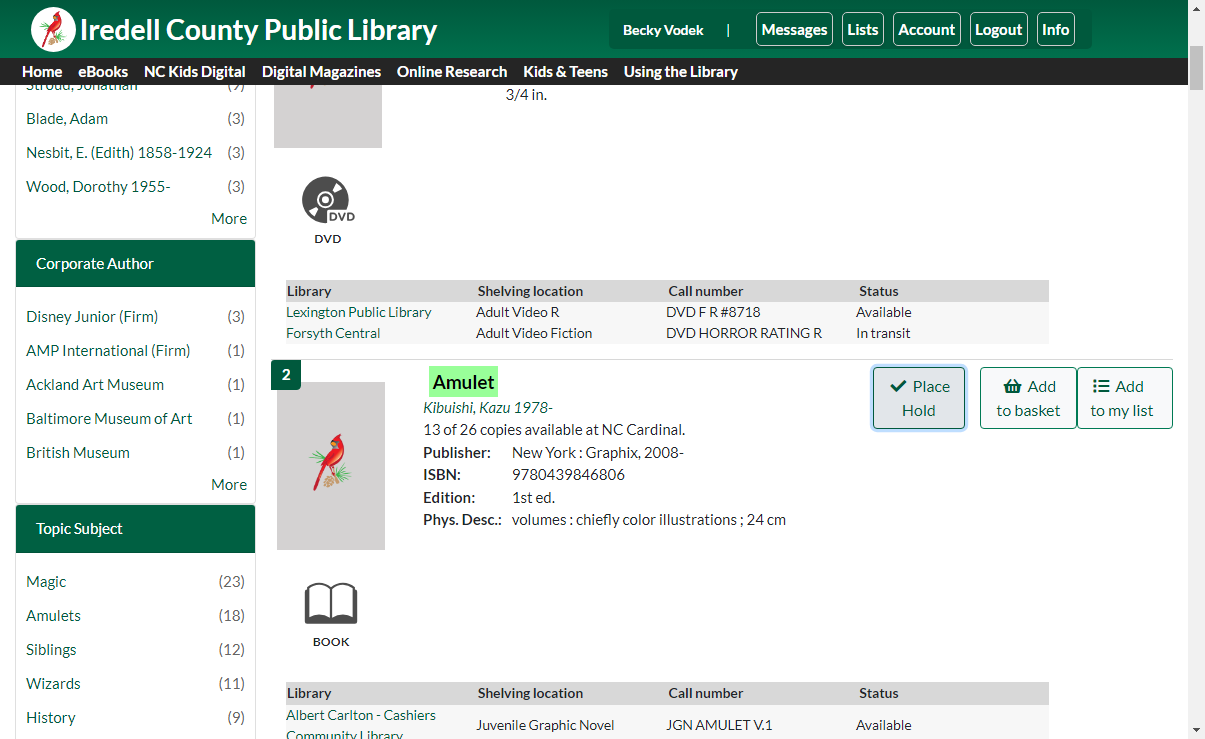
Task: Click call number DVD F R #8718
Action: 713,312
